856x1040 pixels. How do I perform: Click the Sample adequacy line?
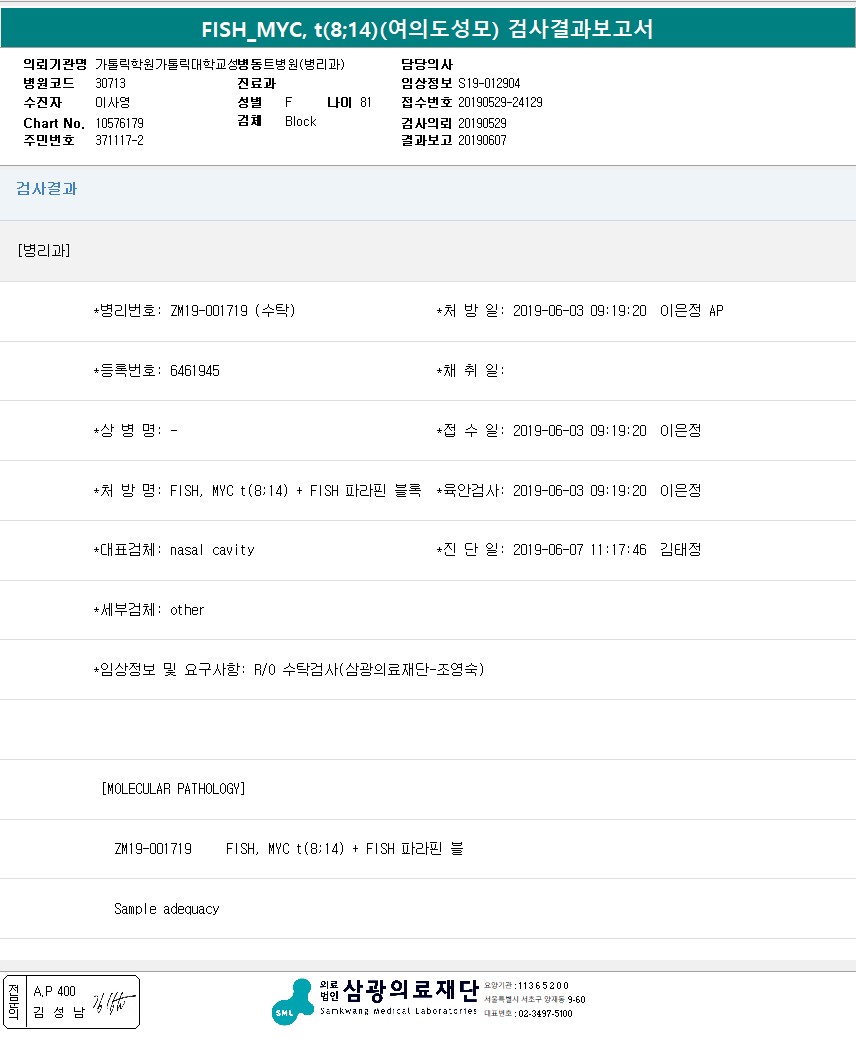coord(166,909)
